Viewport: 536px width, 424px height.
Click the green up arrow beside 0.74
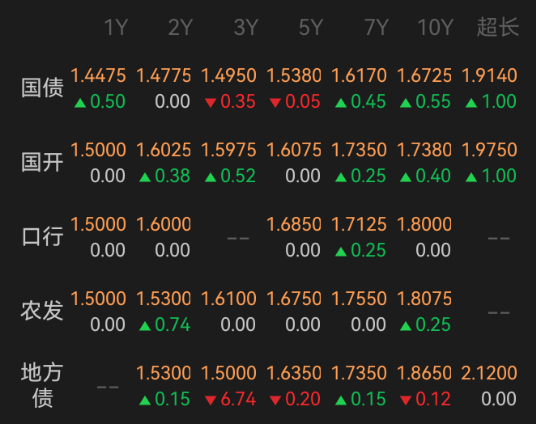145,326
